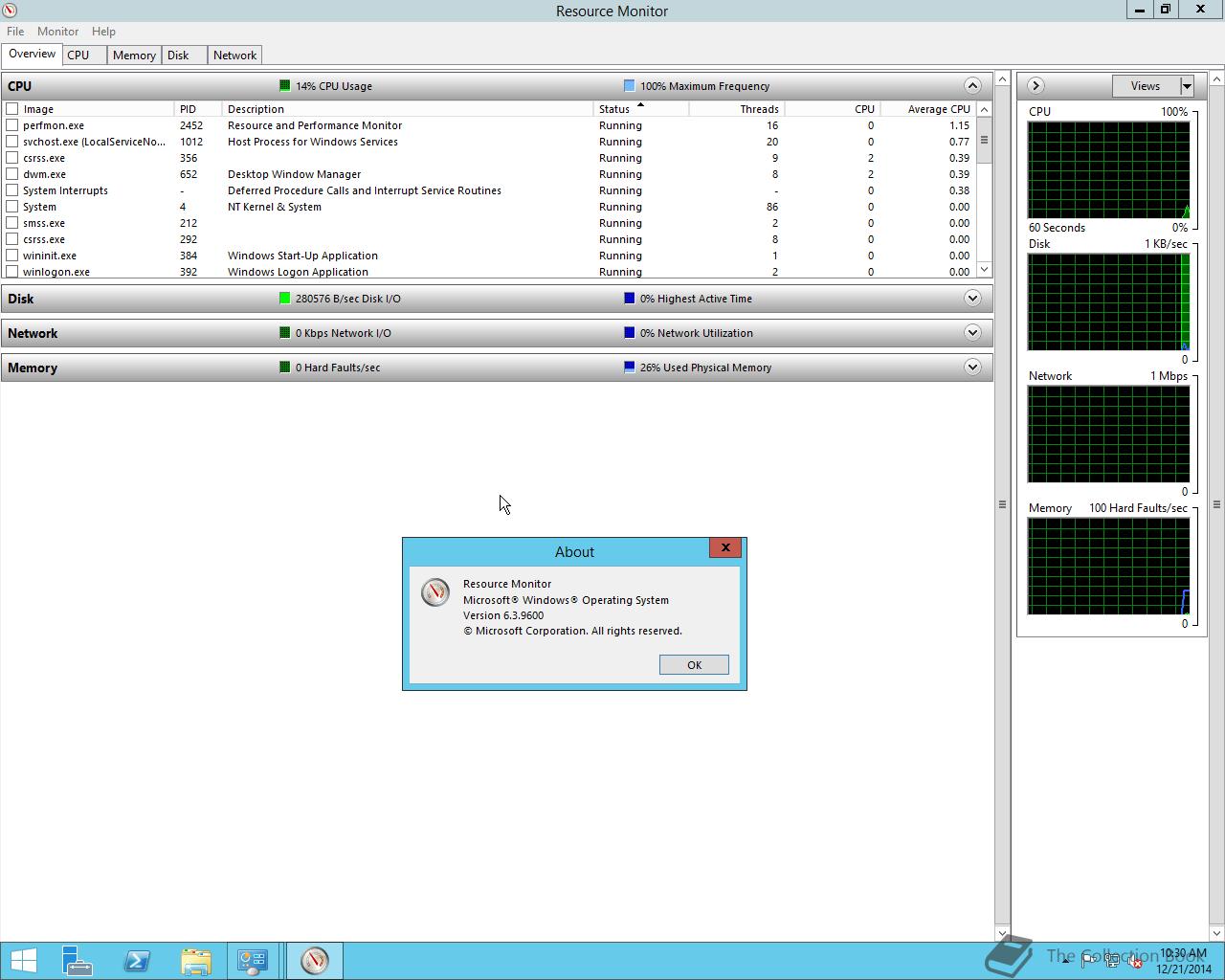Click the Memory hard faults graph
The image size is (1225, 980).
tap(1108, 566)
